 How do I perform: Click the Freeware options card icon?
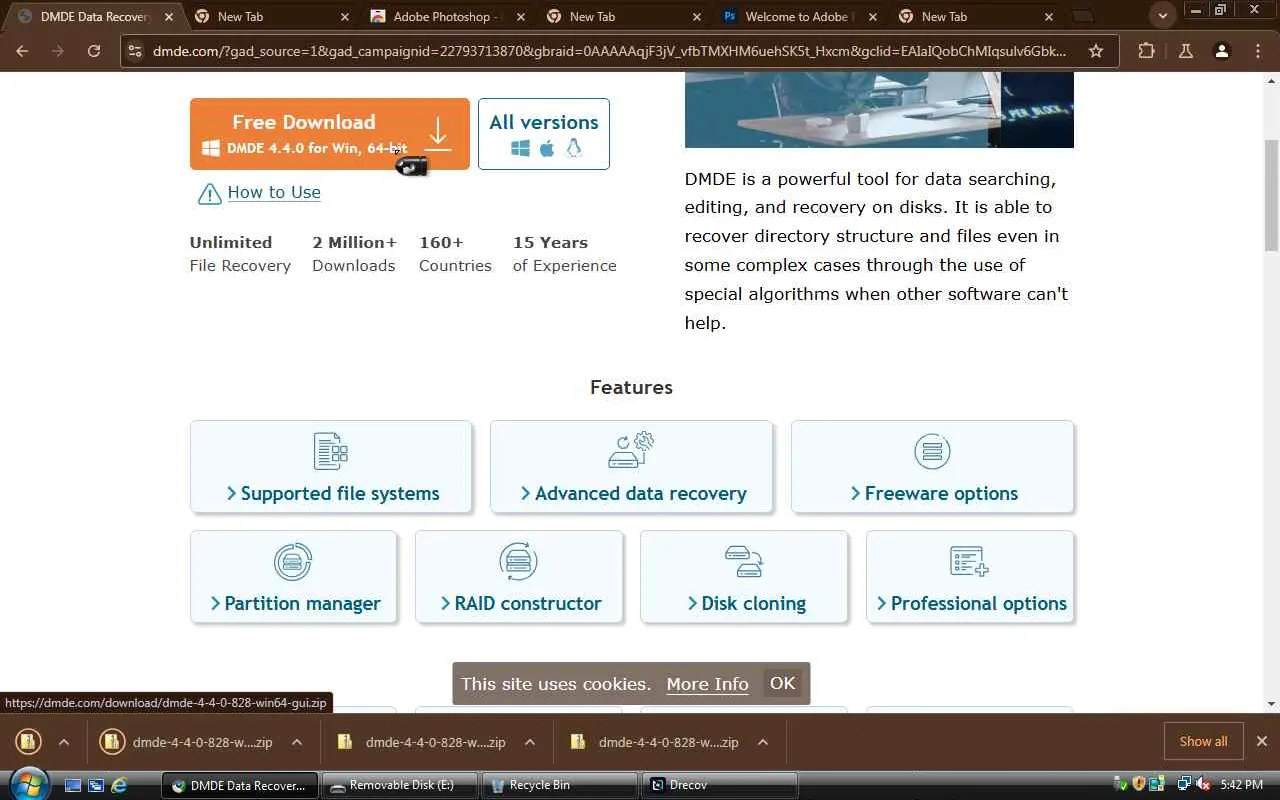pyautogui.click(x=932, y=451)
